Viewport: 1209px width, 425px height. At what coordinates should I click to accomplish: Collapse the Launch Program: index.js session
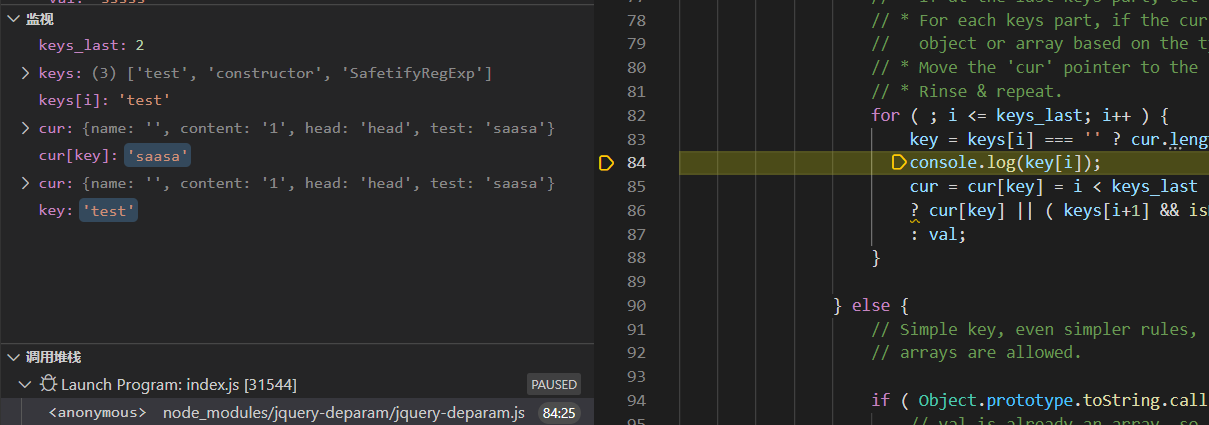[x=25, y=384]
